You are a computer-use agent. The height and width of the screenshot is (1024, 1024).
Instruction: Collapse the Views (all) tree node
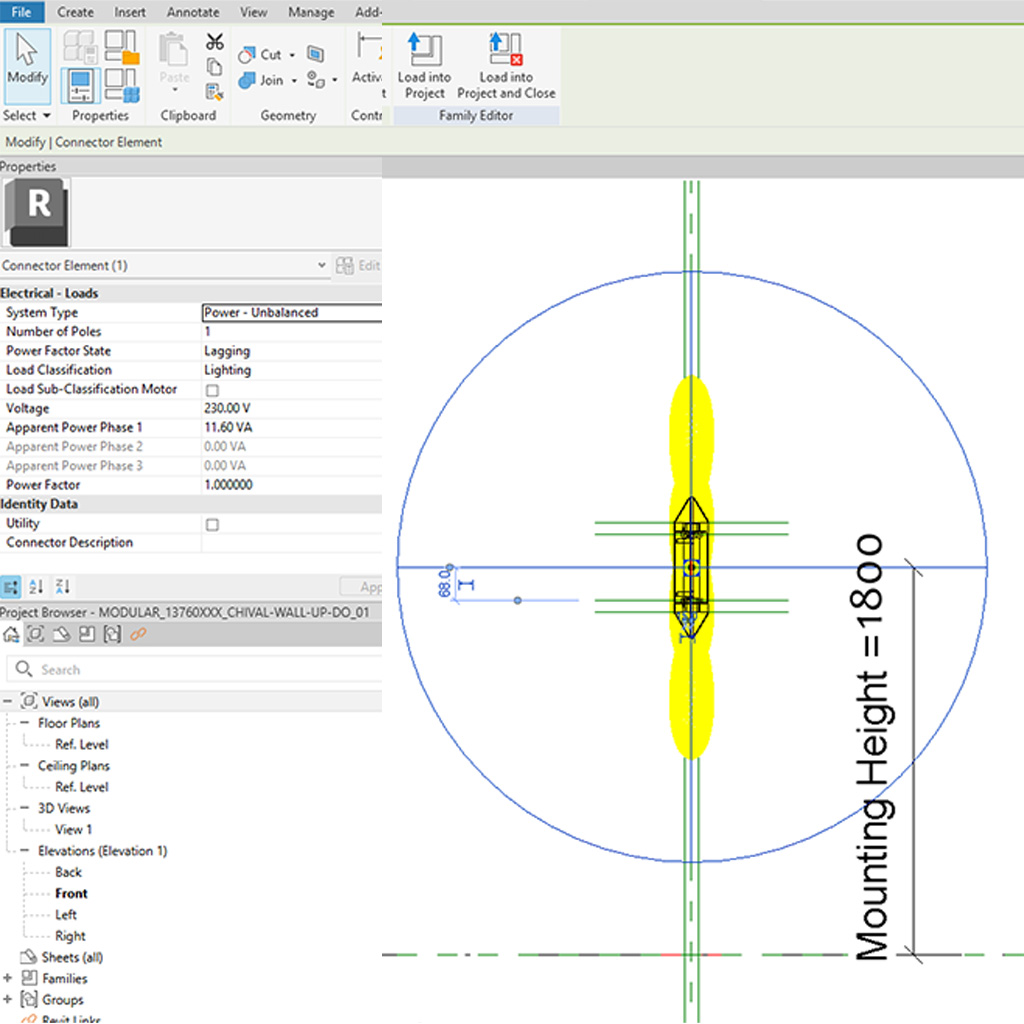[8, 702]
